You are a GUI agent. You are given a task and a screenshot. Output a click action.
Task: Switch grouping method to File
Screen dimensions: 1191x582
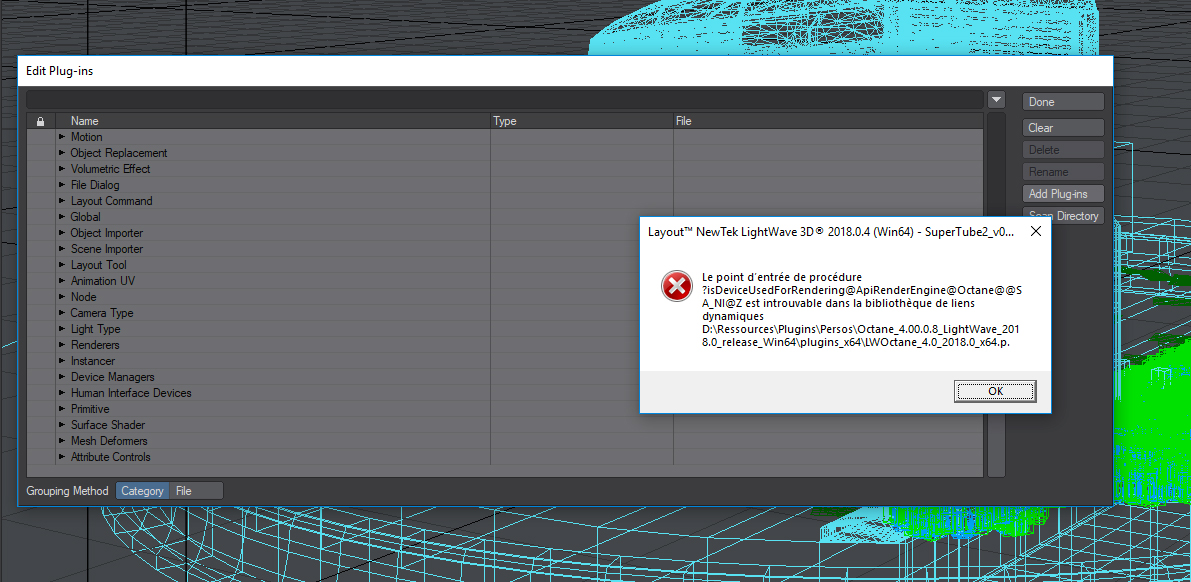[196, 491]
